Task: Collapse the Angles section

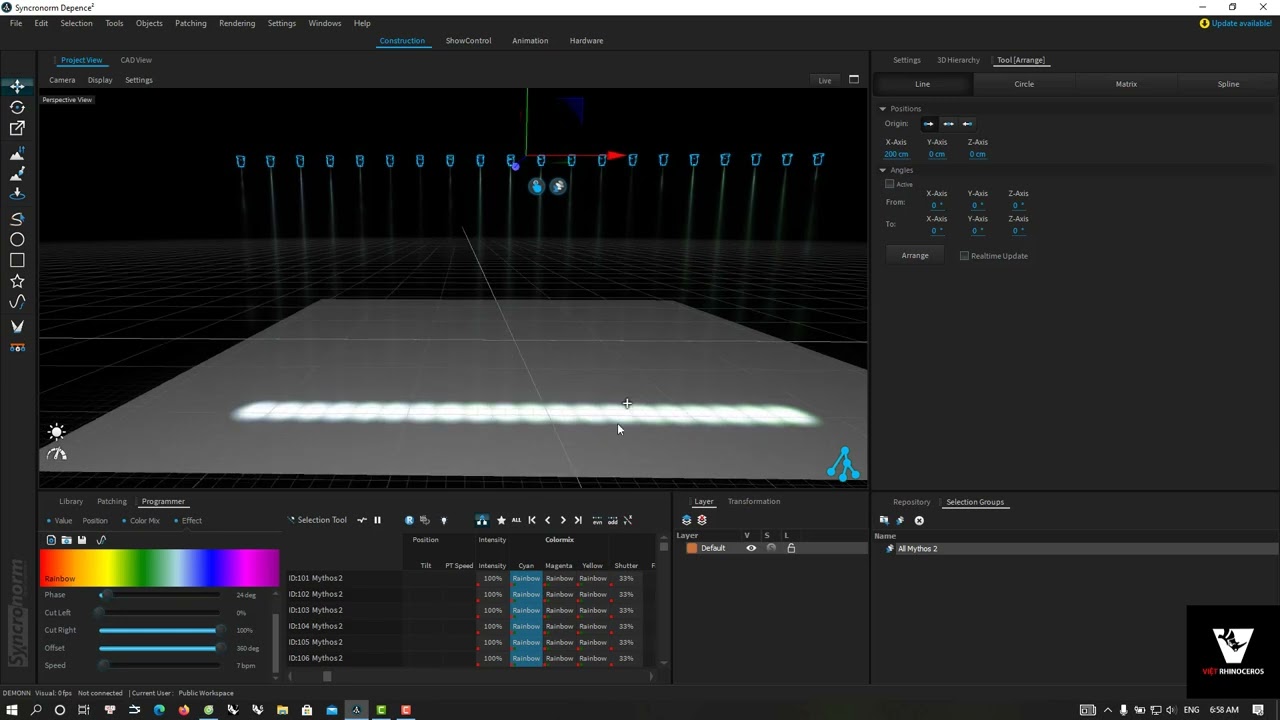Action: click(883, 170)
